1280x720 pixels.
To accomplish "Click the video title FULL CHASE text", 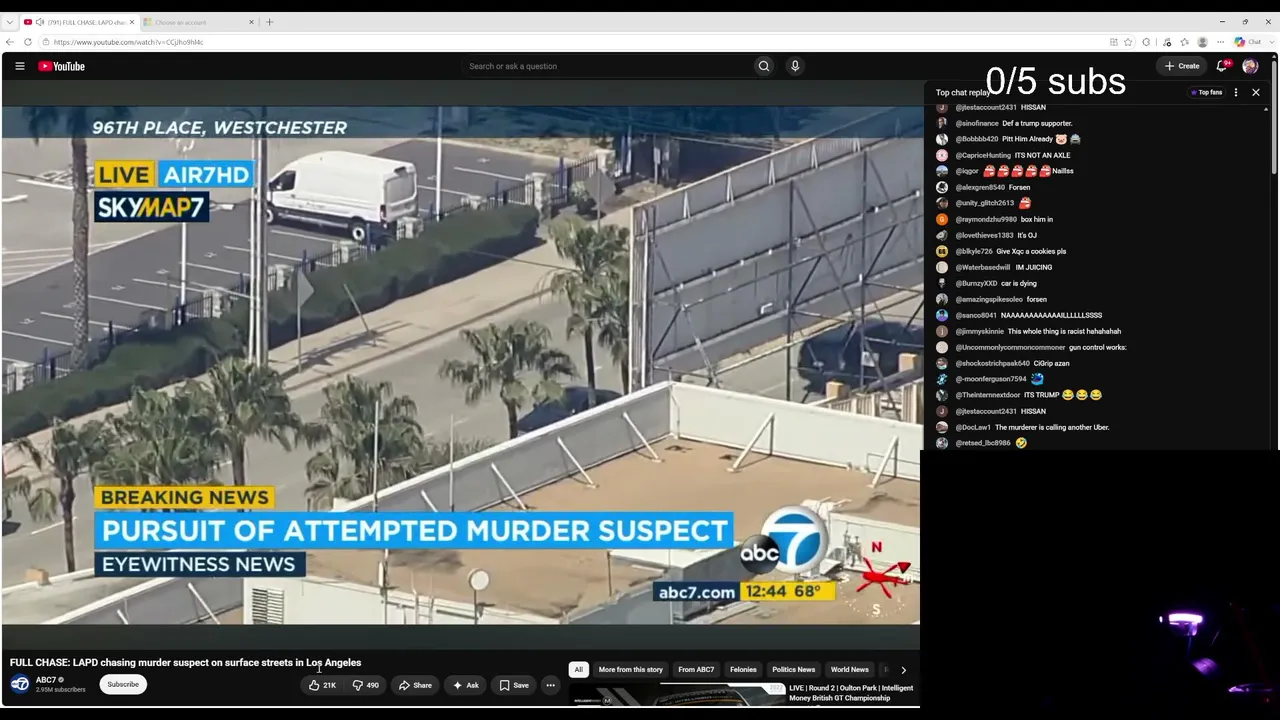I will tap(185, 662).
